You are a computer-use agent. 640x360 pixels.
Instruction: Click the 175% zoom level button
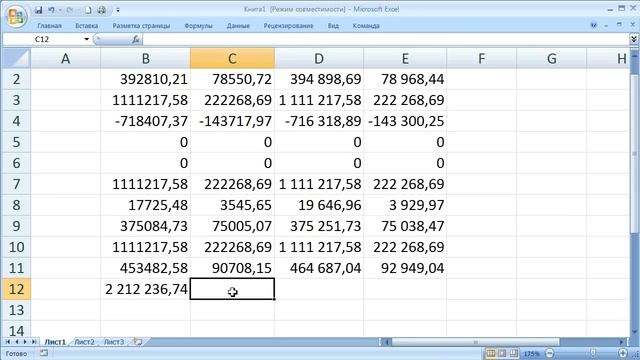[531, 353]
